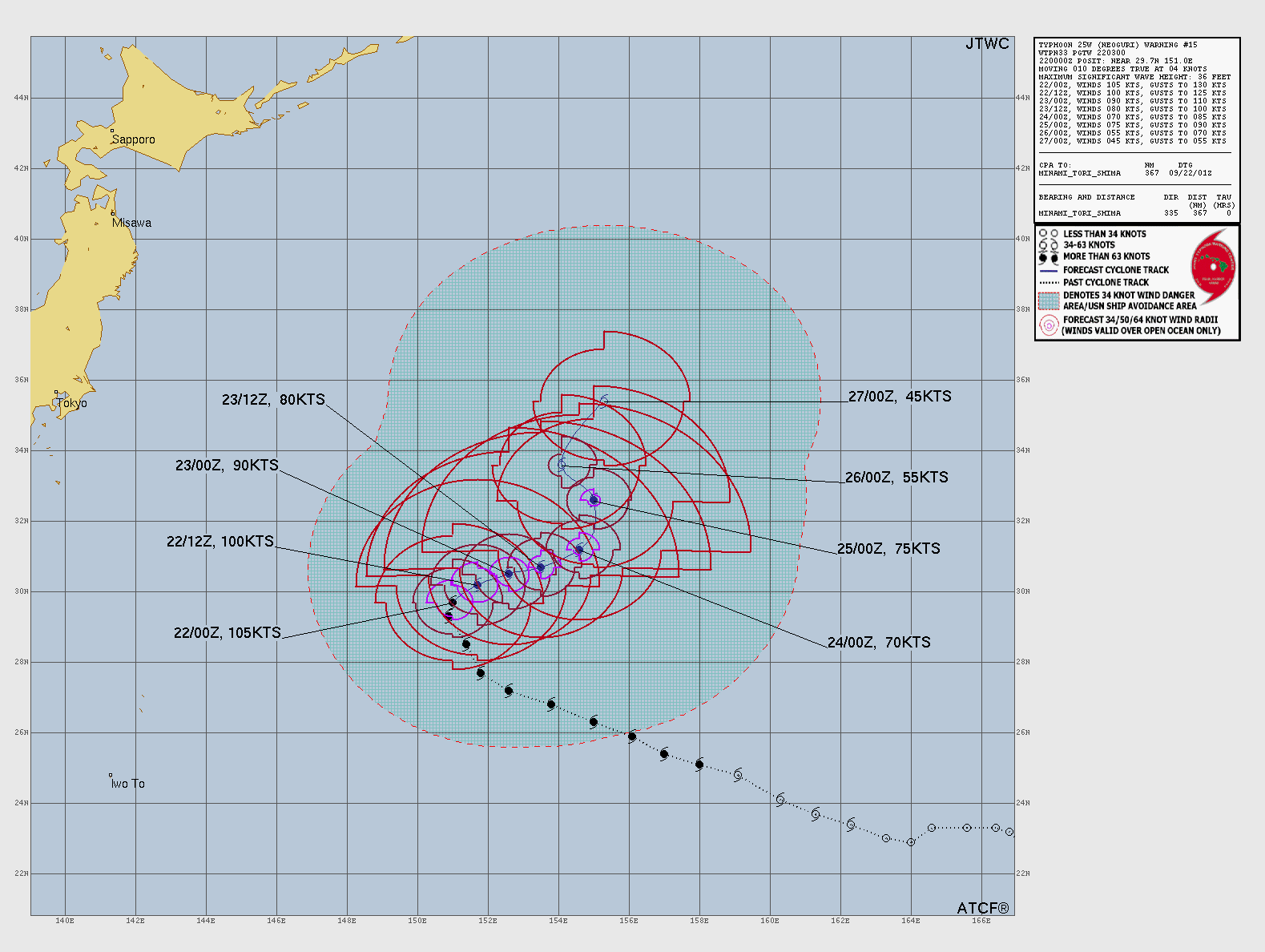Viewport: 1265px width, 952px height.
Task: Click the 24/00Z, 70KTS forecast label
Action: coord(879,642)
